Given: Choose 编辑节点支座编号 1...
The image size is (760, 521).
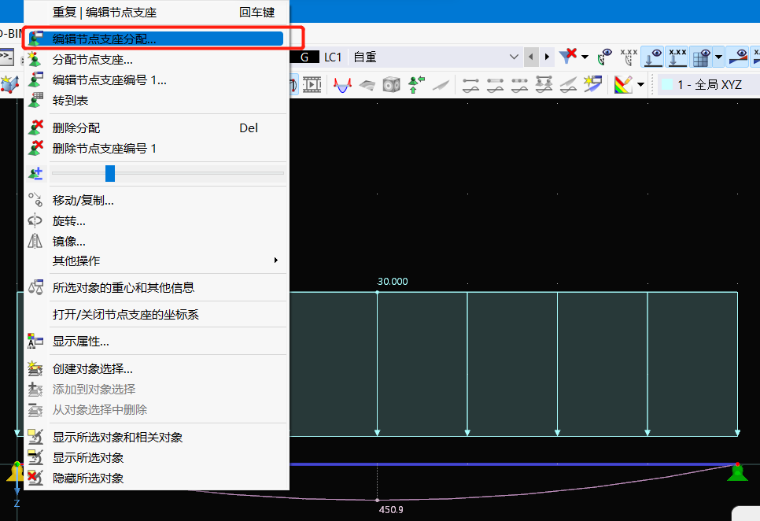Looking at the screenshot, I should (x=157, y=80).
